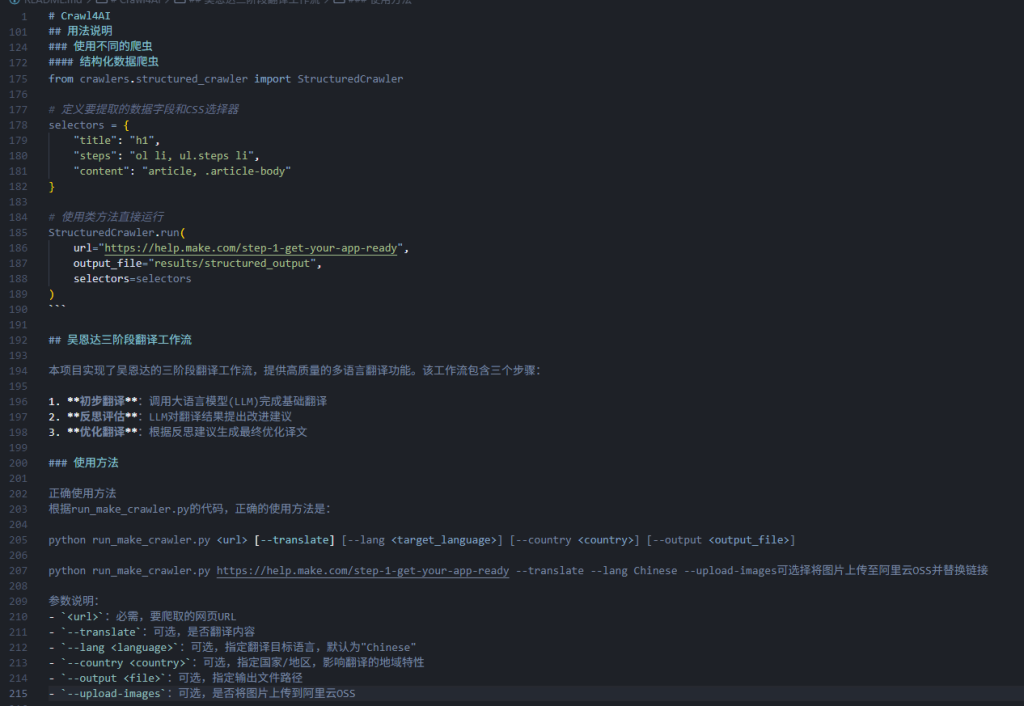This screenshot has height=706, width=1024.
Task: Click the closing code fence ``` line
Action: click(57, 308)
